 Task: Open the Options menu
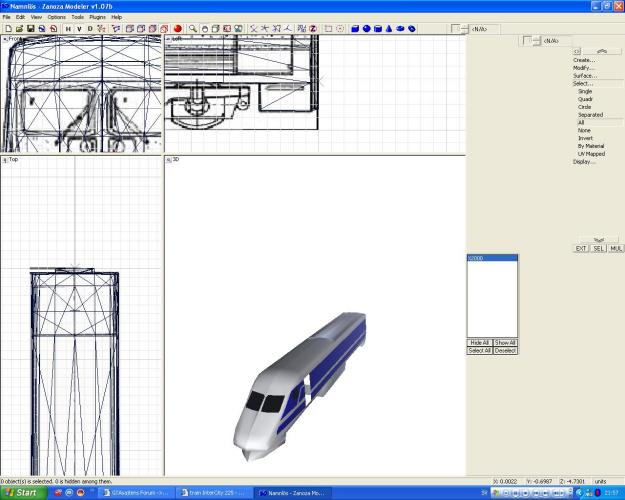tap(56, 17)
